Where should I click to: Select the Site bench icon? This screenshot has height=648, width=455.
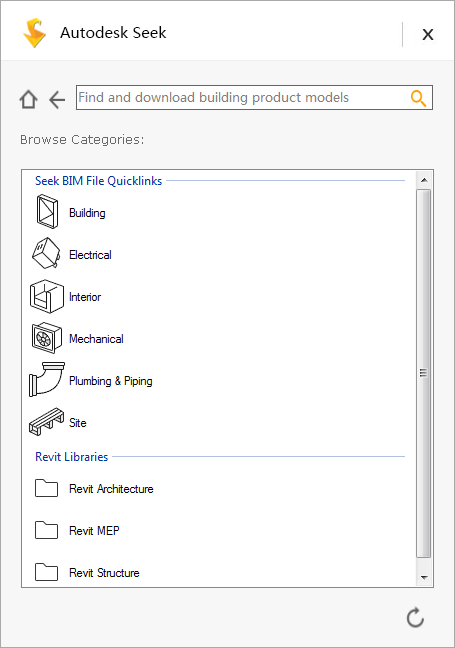pos(47,422)
